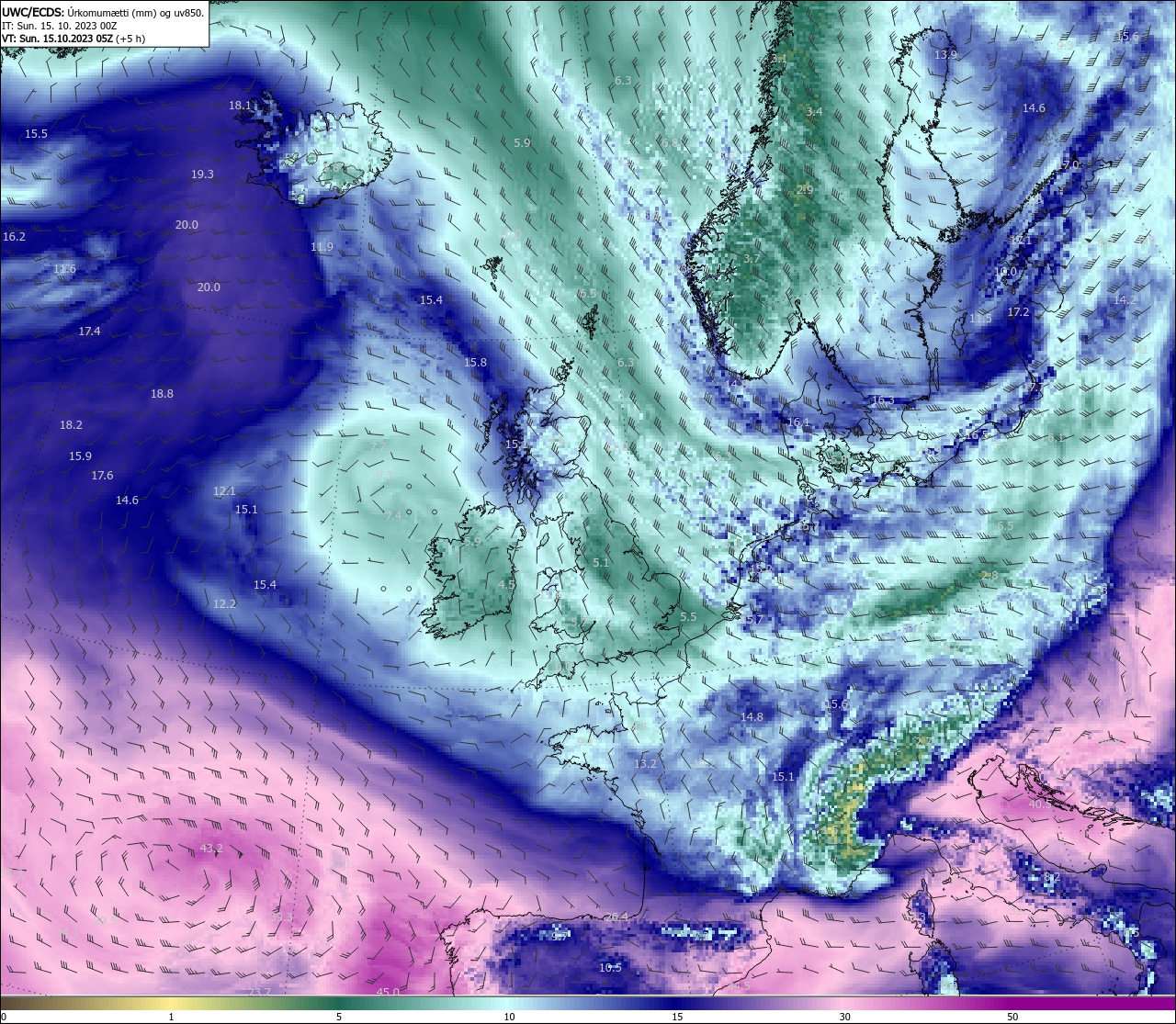1176x1024 pixels.
Task: Click the 15.5 value label
Action: (36, 134)
